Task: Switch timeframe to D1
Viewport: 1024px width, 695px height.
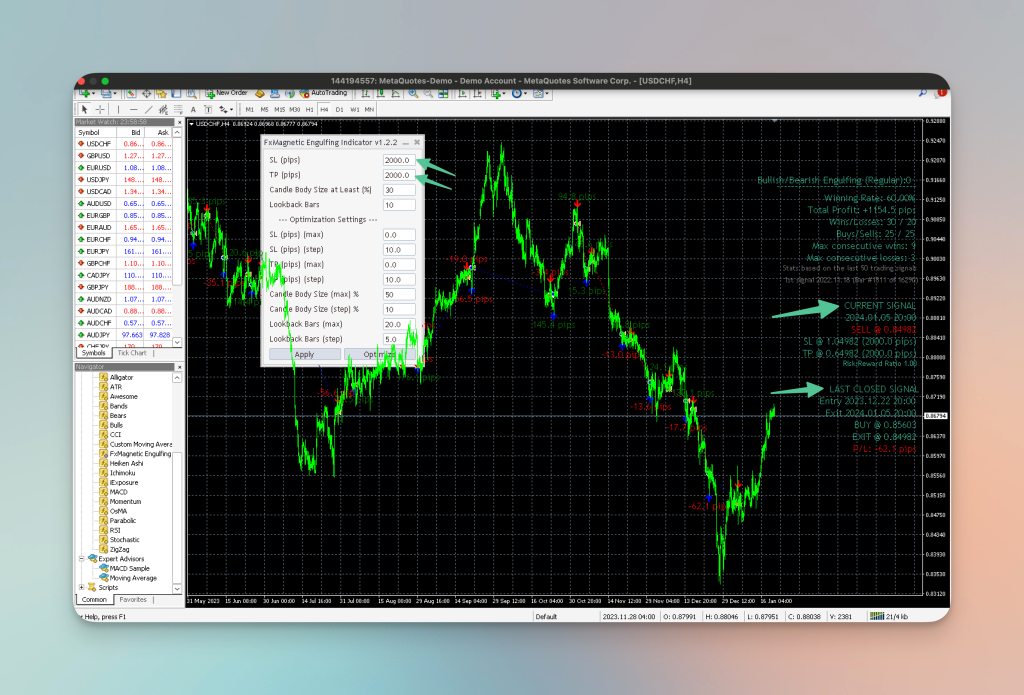Action: (339, 111)
